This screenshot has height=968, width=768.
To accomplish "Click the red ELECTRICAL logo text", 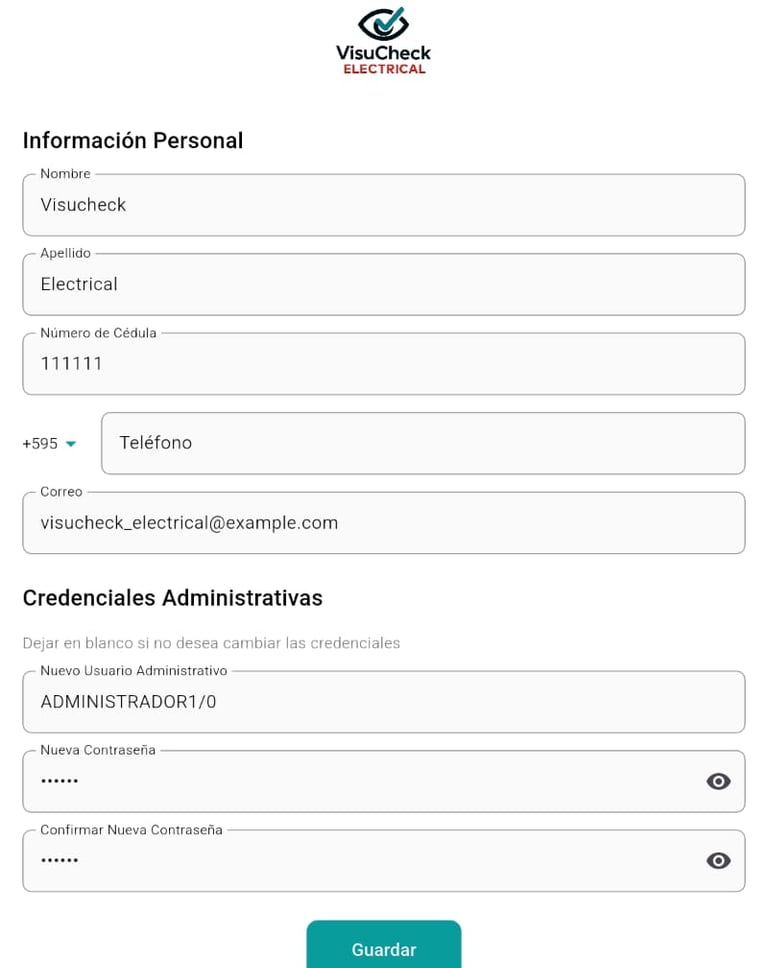I will [x=384, y=69].
